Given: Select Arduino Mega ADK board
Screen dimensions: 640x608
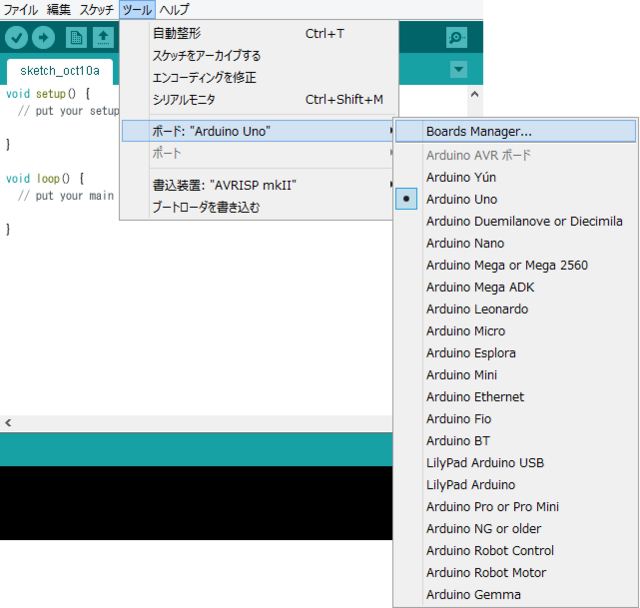Looking at the screenshot, I should click(x=516, y=287).
